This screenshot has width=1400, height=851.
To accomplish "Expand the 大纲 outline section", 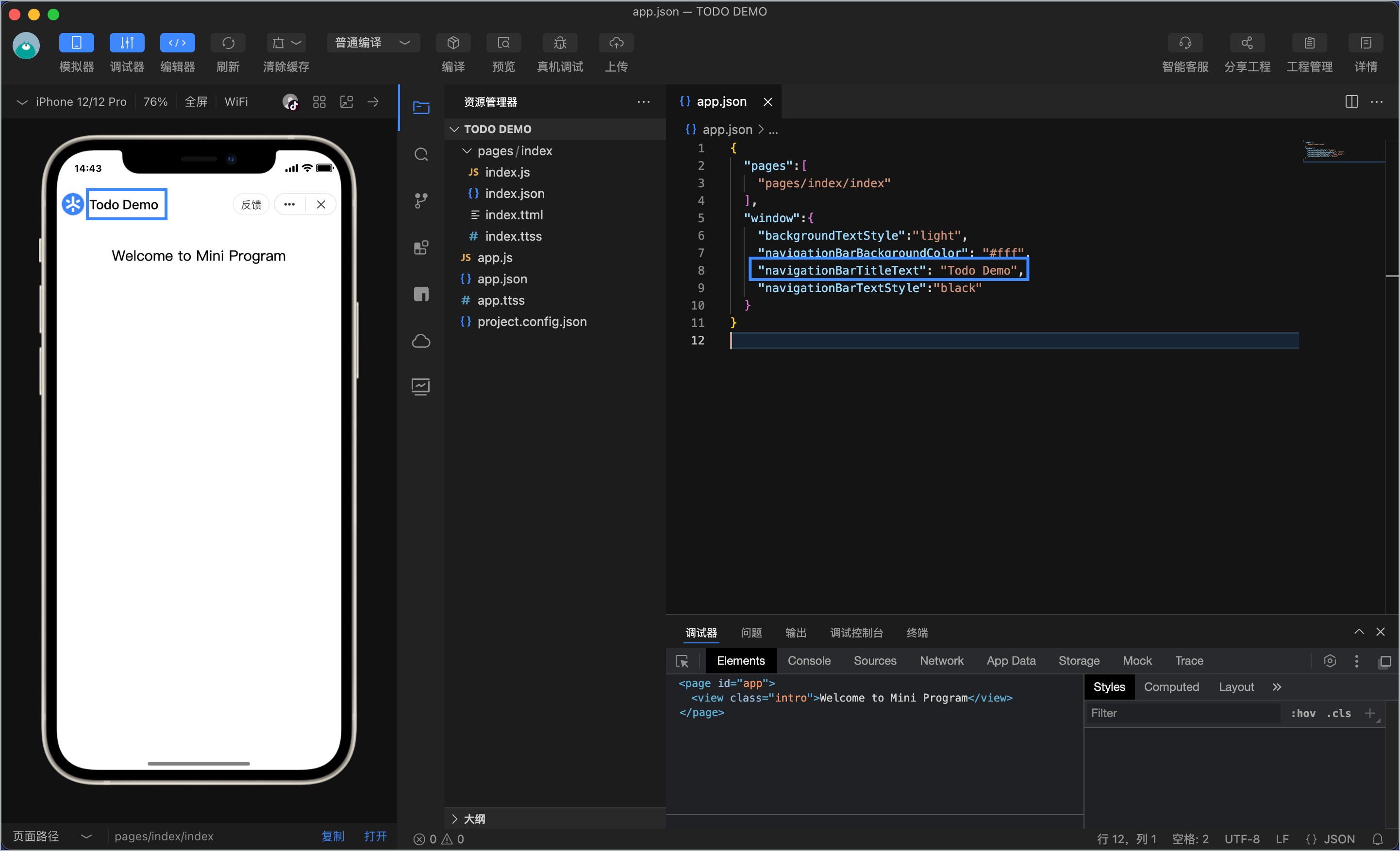I will pyautogui.click(x=555, y=818).
